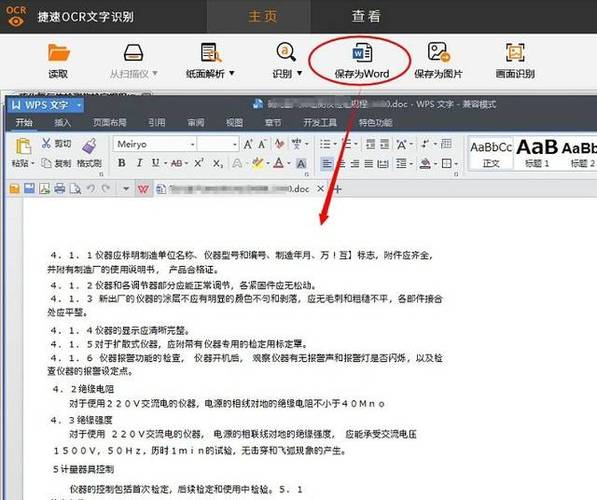
Task: Click 画面识别 screen capture button
Action: click(x=515, y=61)
